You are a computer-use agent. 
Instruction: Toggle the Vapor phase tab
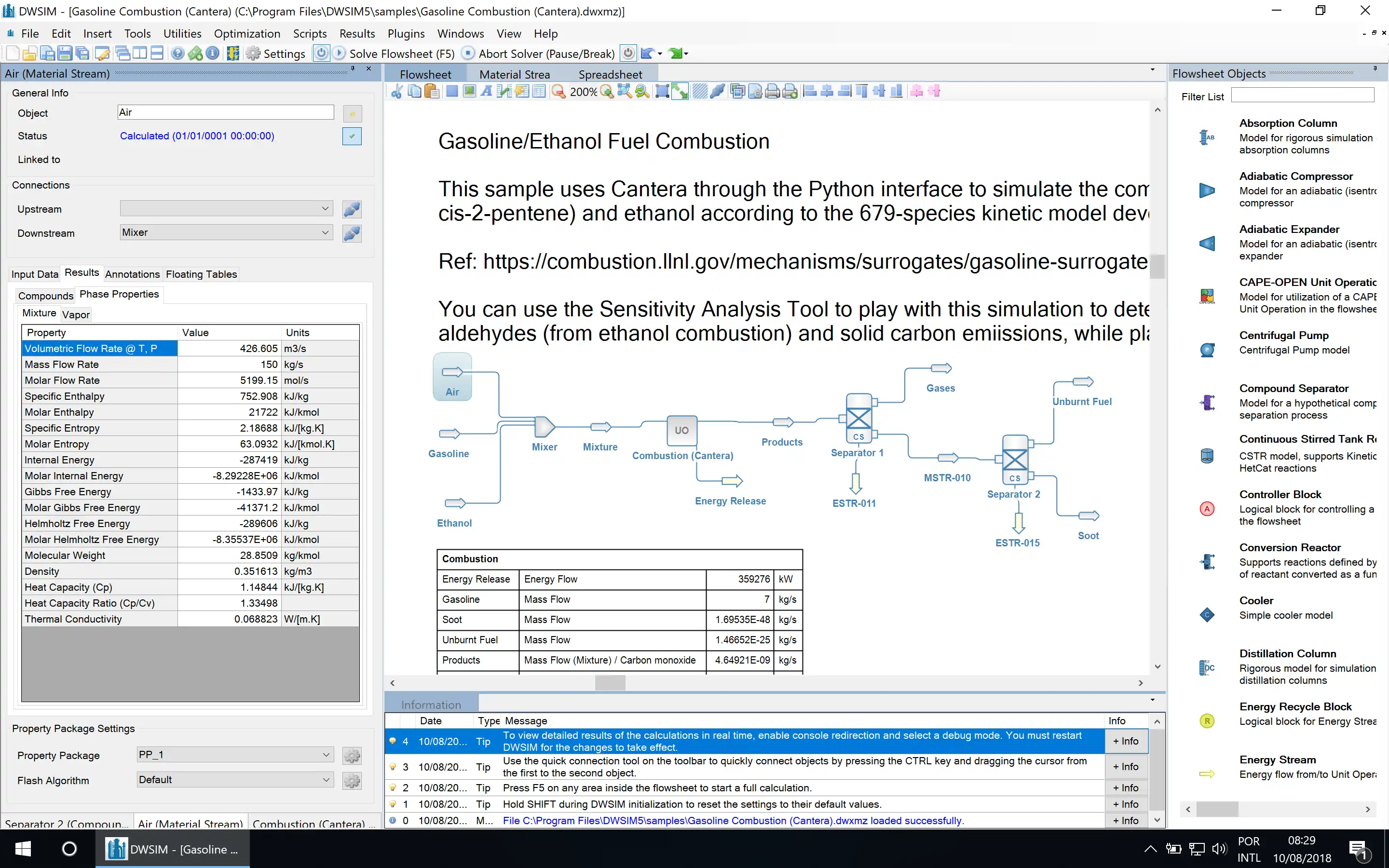[x=75, y=314]
